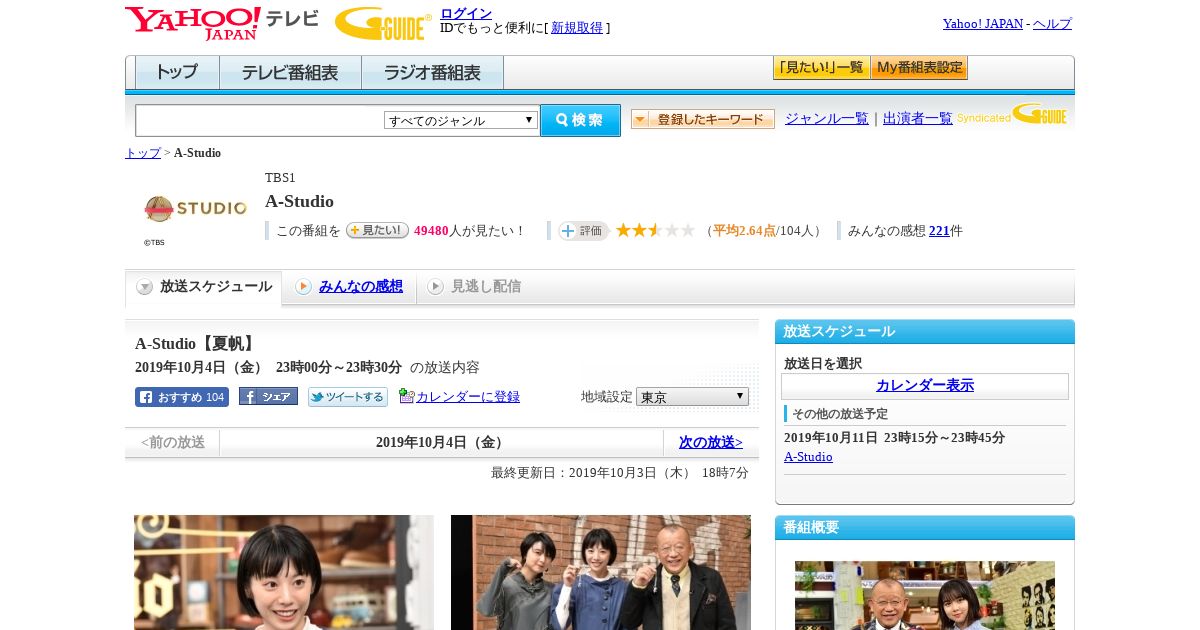The width and height of the screenshot is (1200, 630).
Task: Click the 最終更新日 timestamp text
Action: pyautogui.click(x=620, y=473)
